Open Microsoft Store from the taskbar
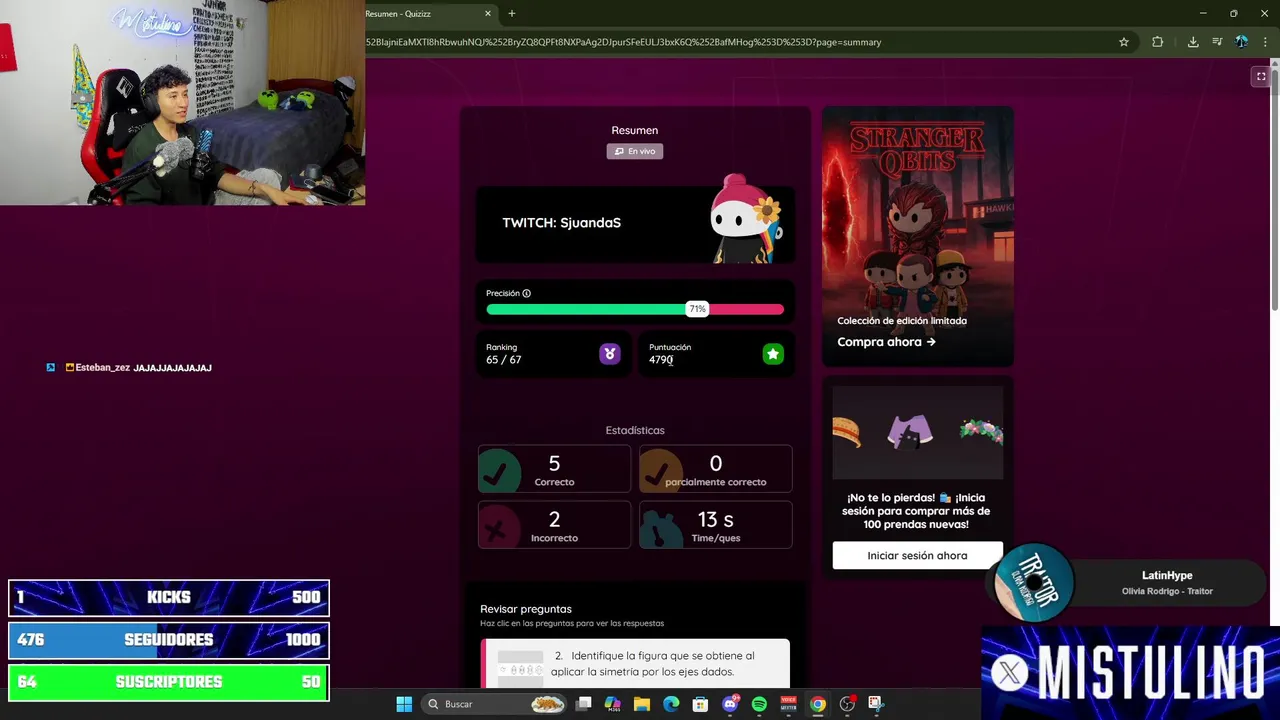Screen dimensions: 1280x720 pos(700,704)
